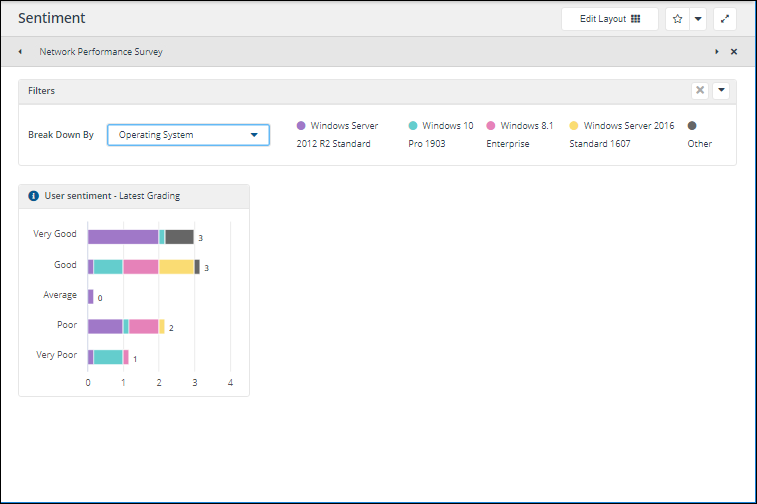This screenshot has width=757, height=504.
Task: Click the Edit Layout button
Action: tap(609, 19)
